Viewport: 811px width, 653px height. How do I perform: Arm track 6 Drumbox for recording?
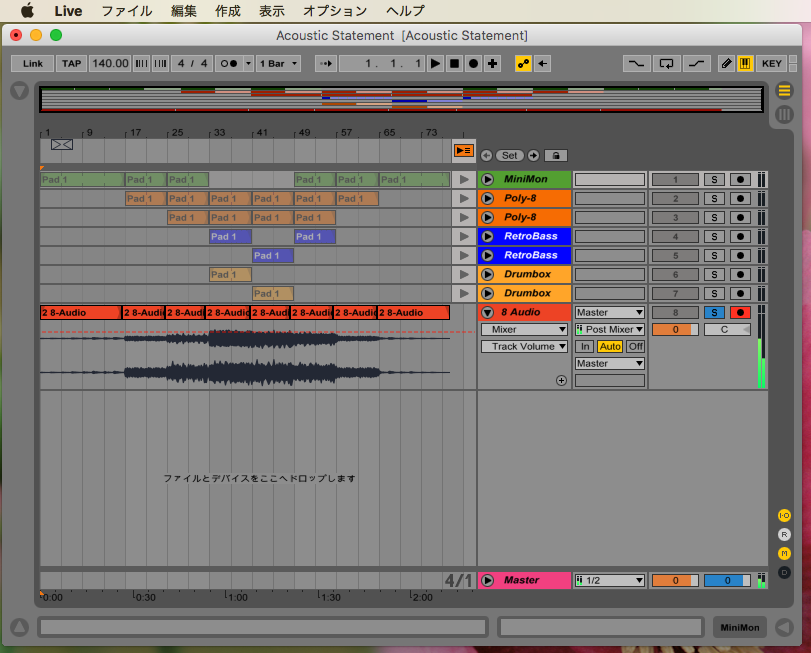pos(740,275)
